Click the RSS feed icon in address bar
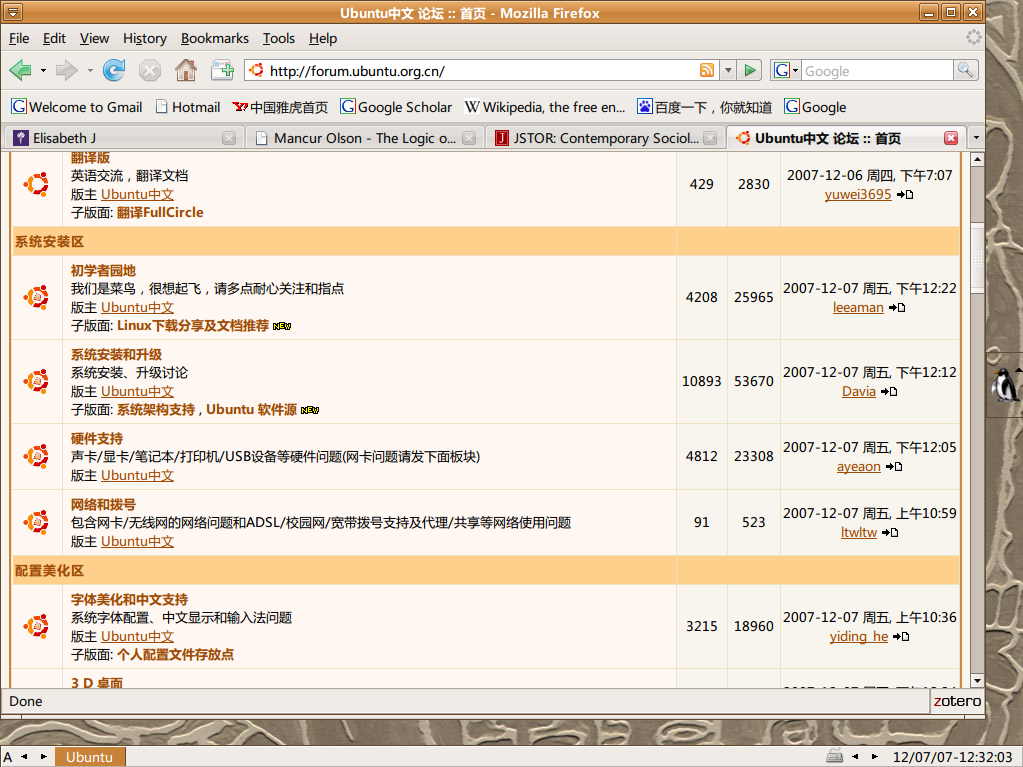This screenshot has width=1023, height=767. (x=707, y=70)
